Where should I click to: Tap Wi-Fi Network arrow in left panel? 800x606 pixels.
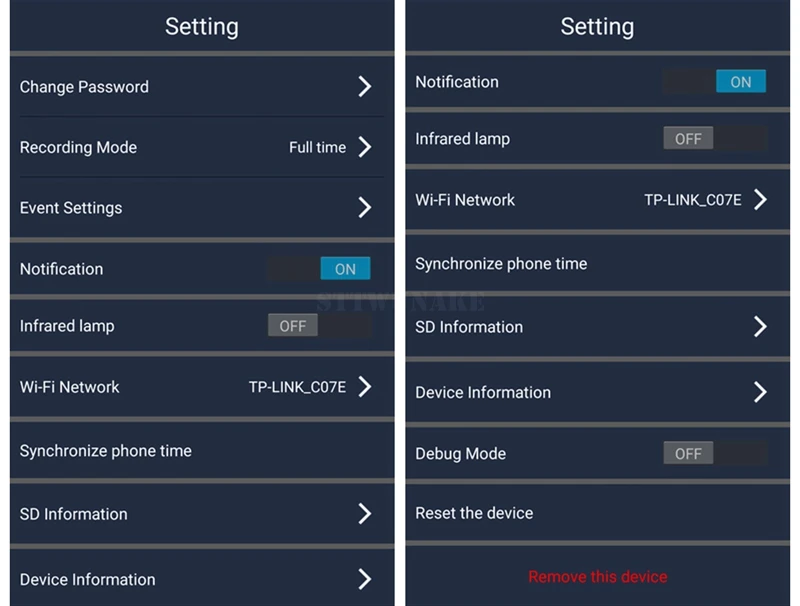pyautogui.click(x=364, y=387)
